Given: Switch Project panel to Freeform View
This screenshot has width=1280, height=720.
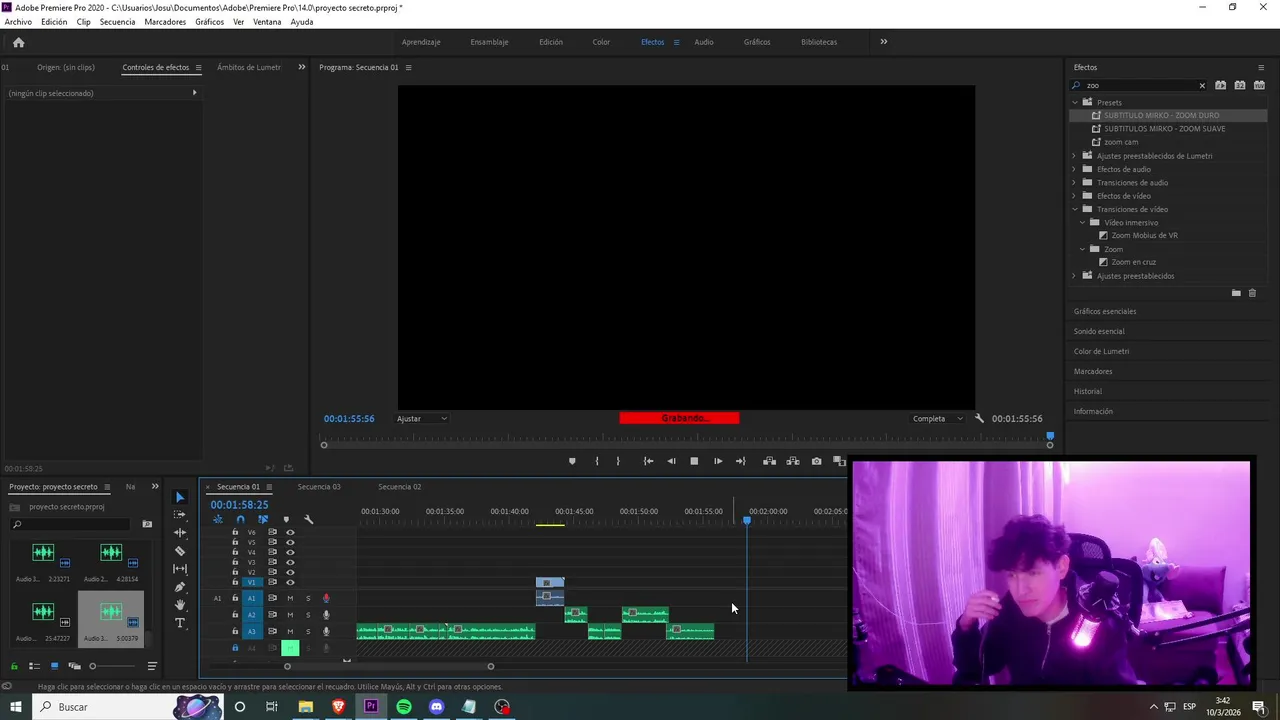Looking at the screenshot, I should pyautogui.click(x=74, y=666).
